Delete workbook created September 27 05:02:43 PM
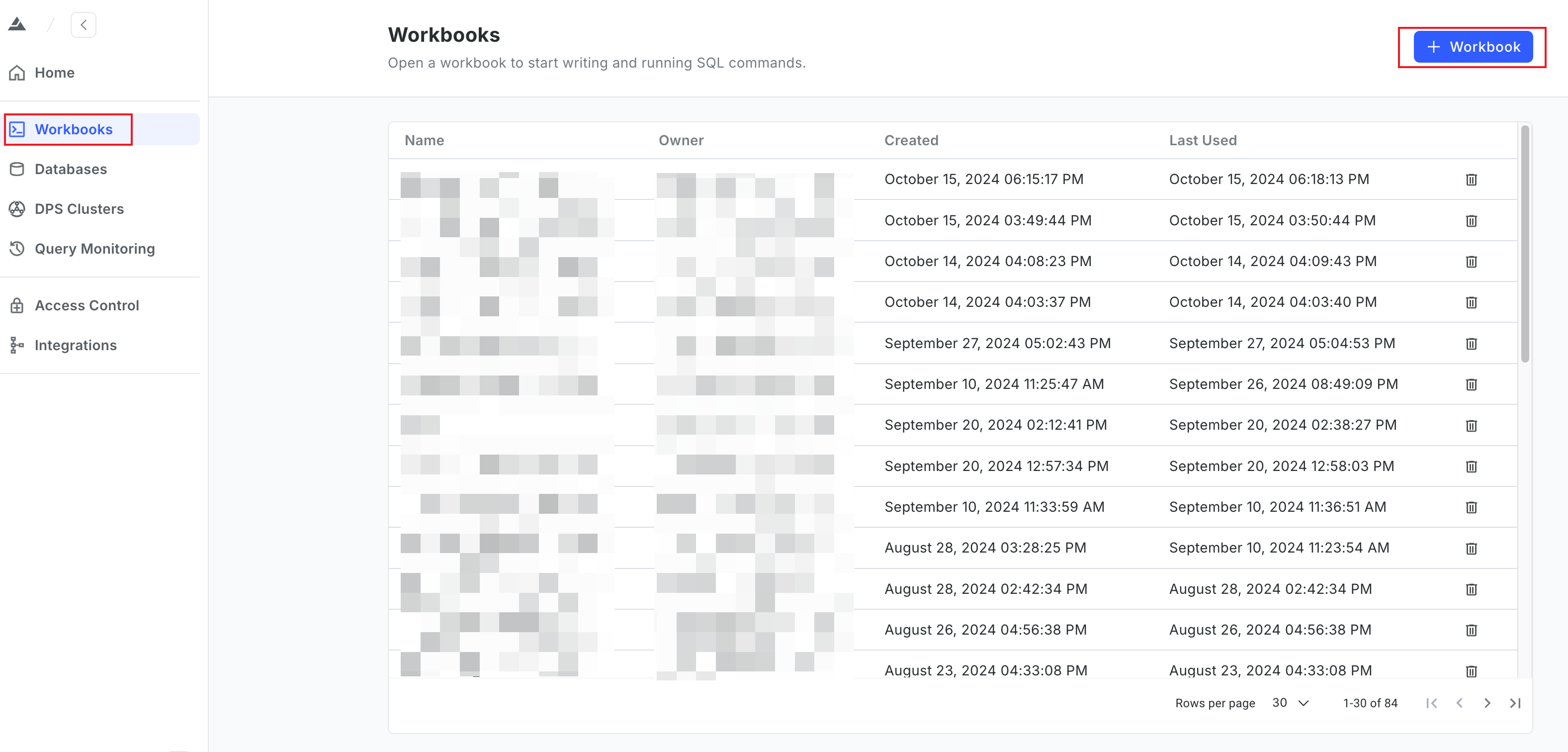 (1471, 344)
